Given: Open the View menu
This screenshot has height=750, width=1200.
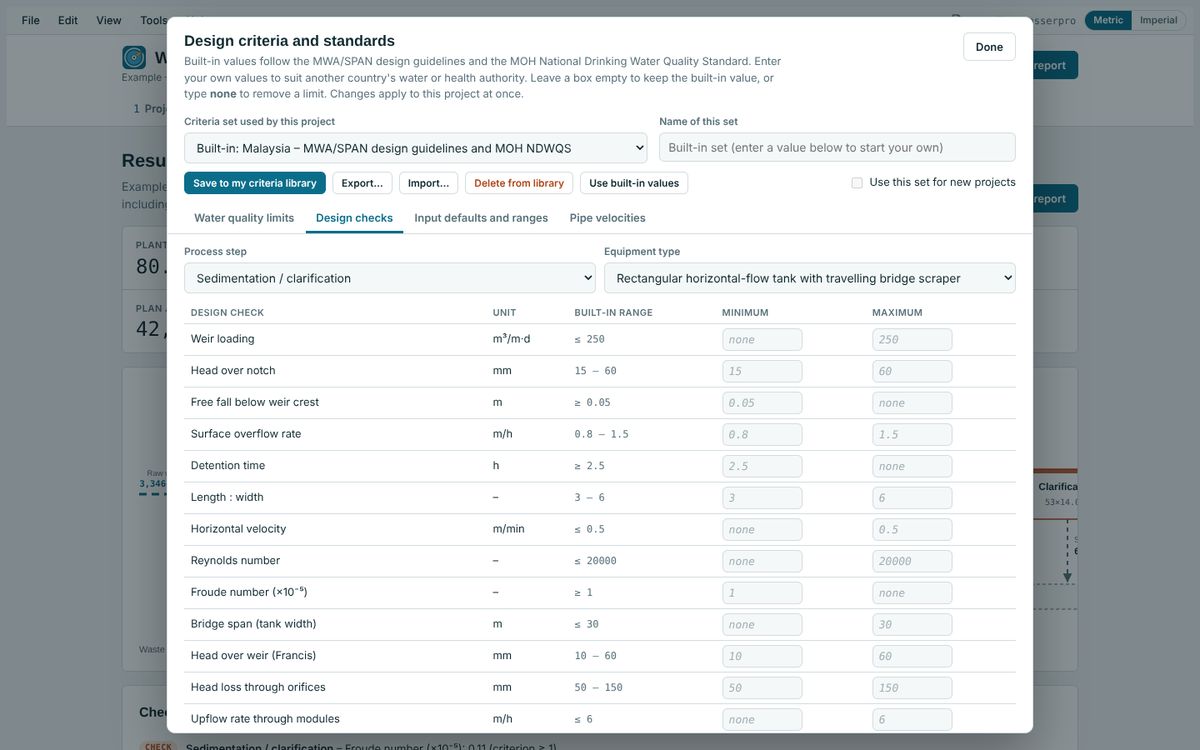Looking at the screenshot, I should click(109, 20).
